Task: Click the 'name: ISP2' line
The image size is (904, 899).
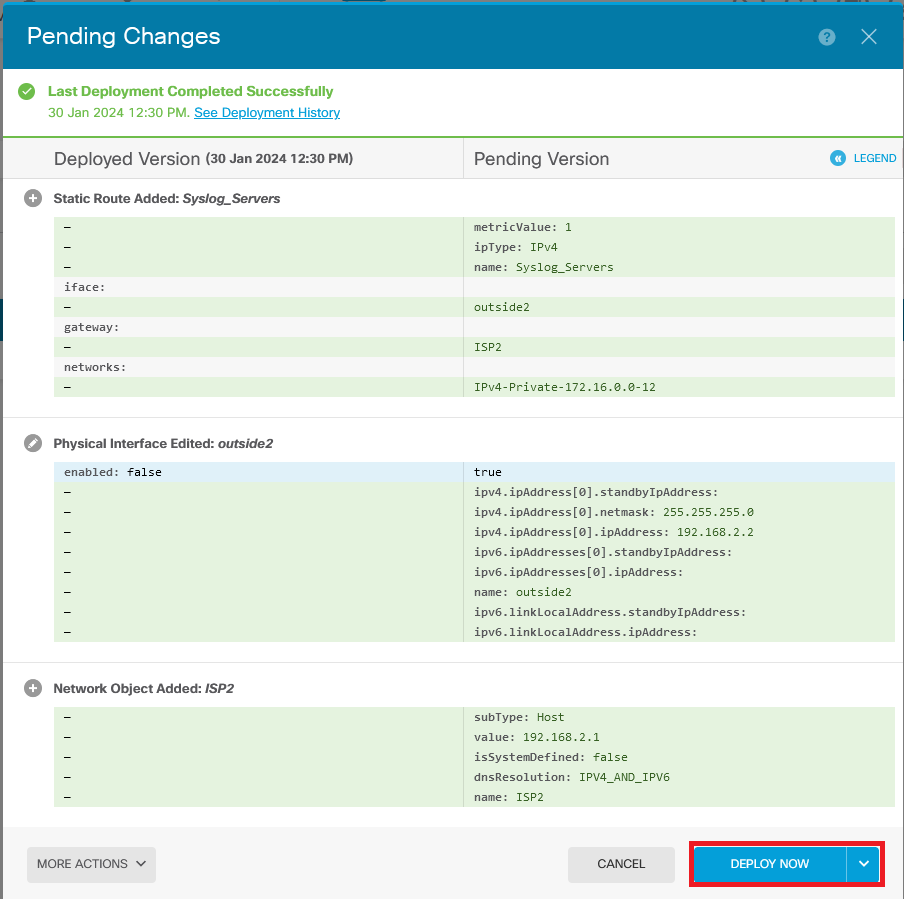Action: [508, 797]
